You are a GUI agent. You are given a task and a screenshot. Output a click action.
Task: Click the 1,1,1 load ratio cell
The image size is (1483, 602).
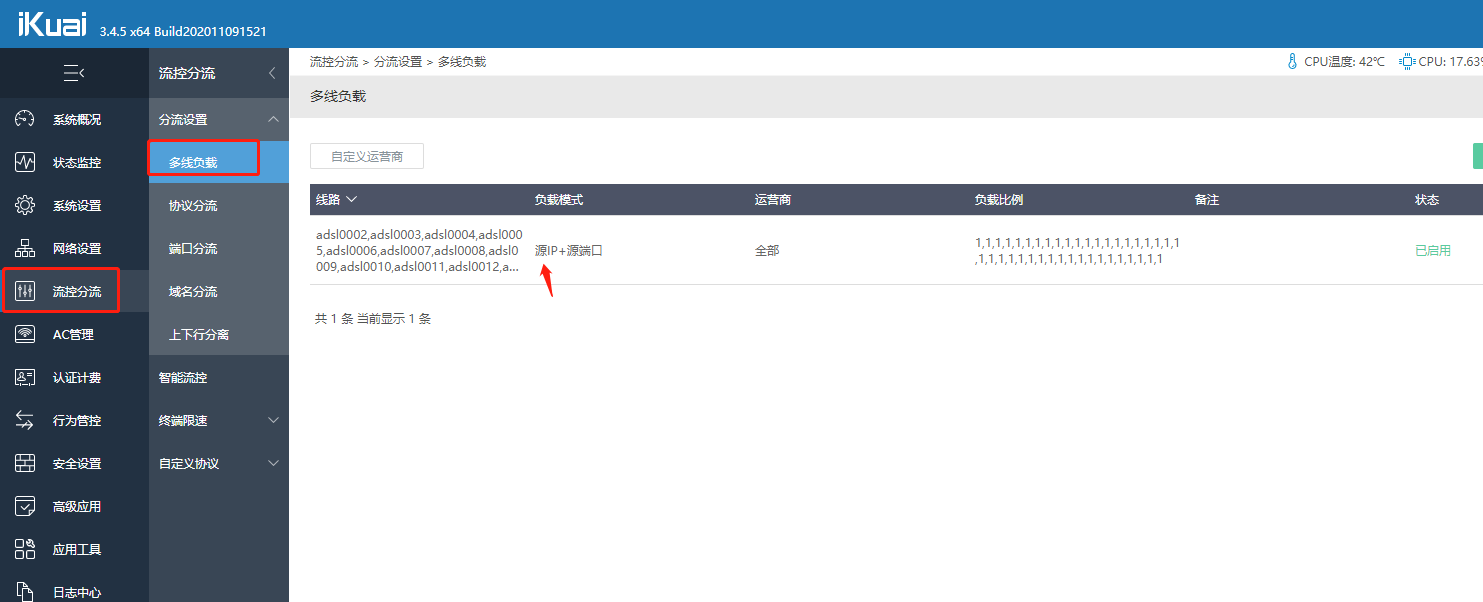click(x=1078, y=250)
